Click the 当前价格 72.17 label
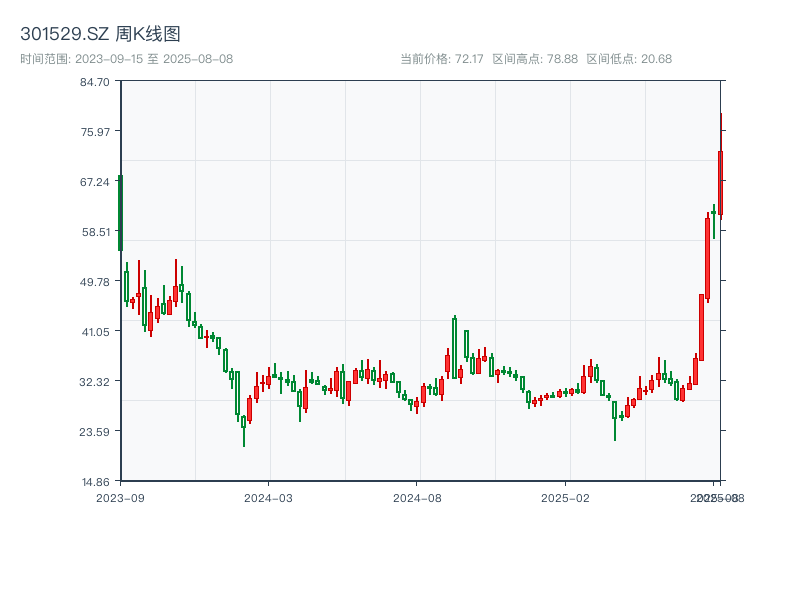 [442, 59]
